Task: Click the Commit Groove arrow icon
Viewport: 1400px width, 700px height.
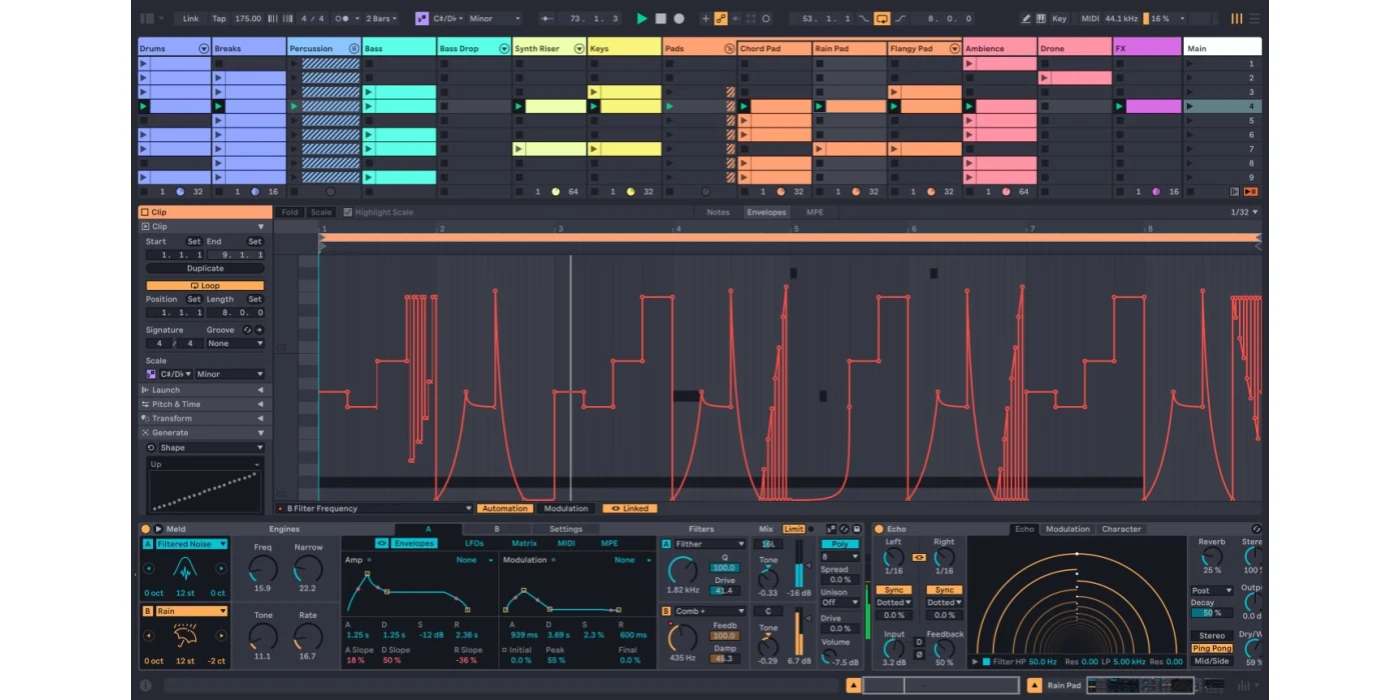Action: click(259, 330)
